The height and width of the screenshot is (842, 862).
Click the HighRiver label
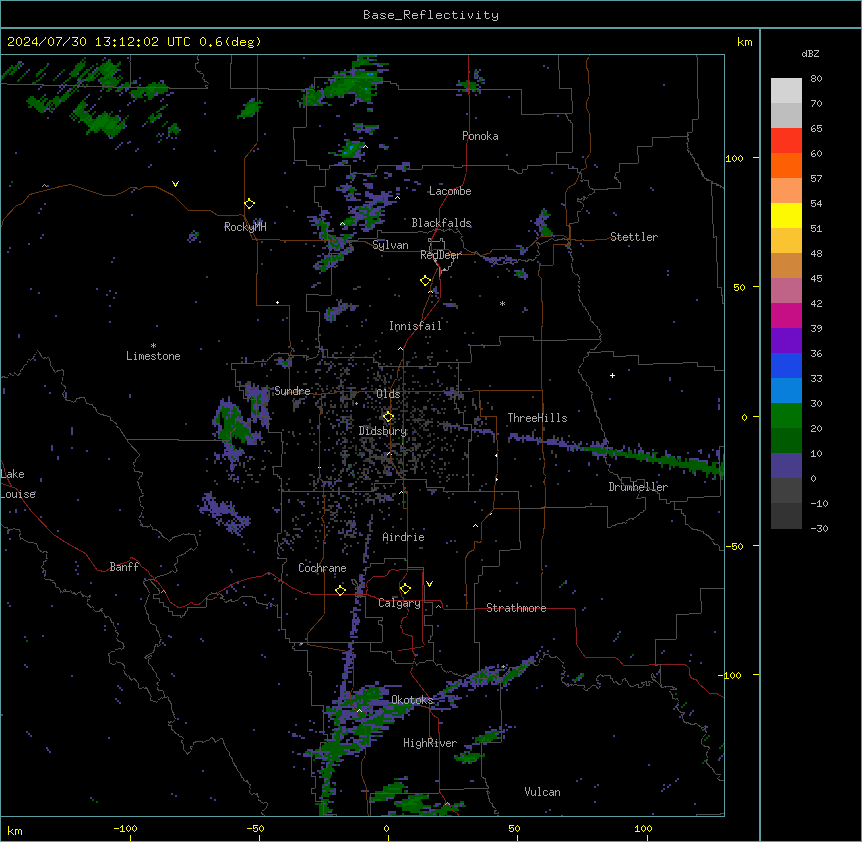point(430,743)
